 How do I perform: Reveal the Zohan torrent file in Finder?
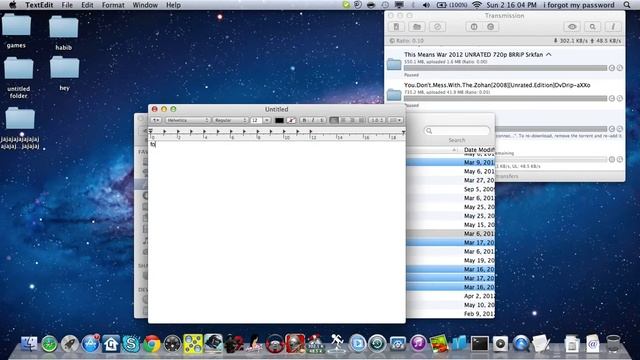tap(620, 98)
